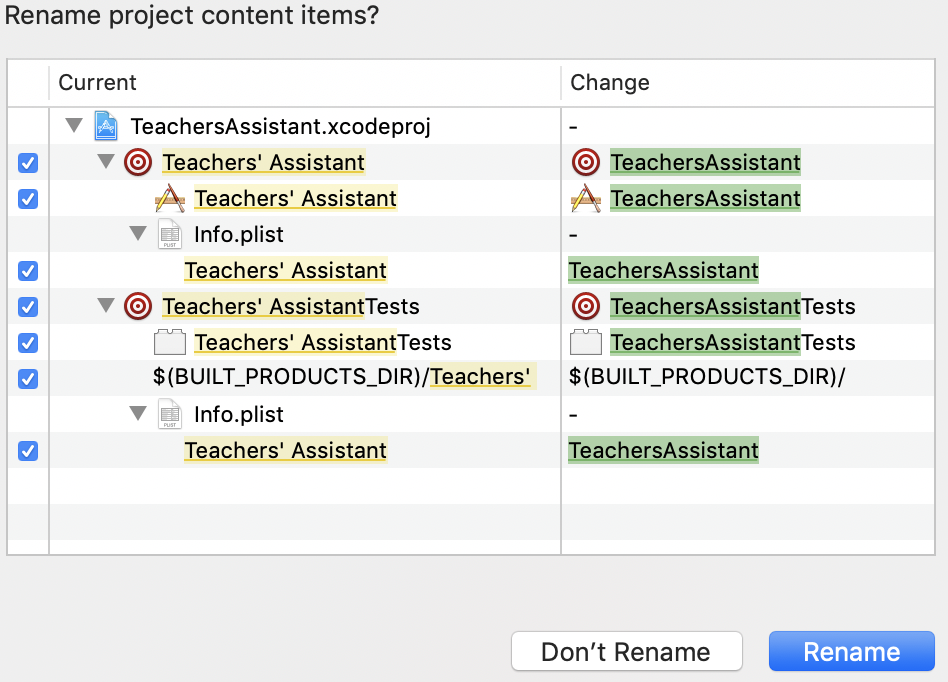Screen dimensions: 948x682
Task: Click the red target icon beside Teachers' Assistant
Action: click(x=138, y=162)
